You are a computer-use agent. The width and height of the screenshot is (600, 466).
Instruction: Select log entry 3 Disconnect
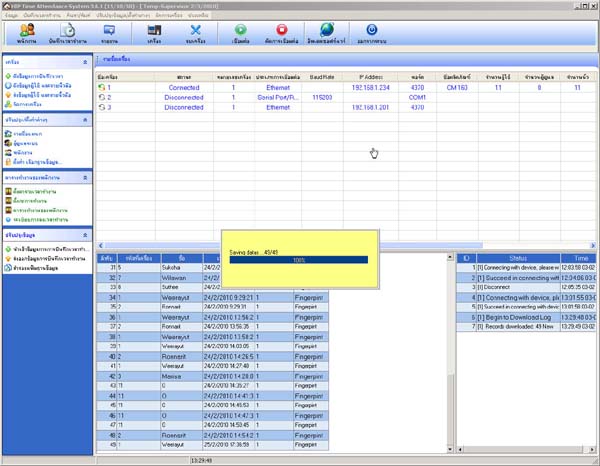[526, 287]
